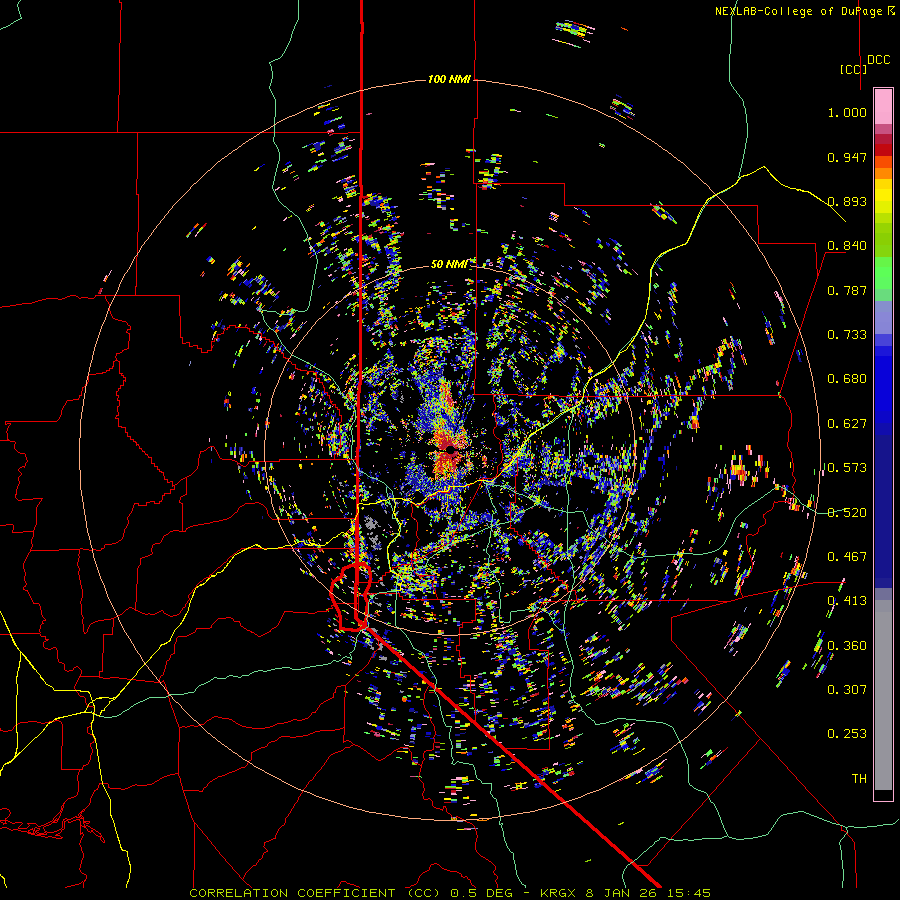The height and width of the screenshot is (900, 900).
Task: Click the 0.307 scale value
Action: tap(847, 690)
